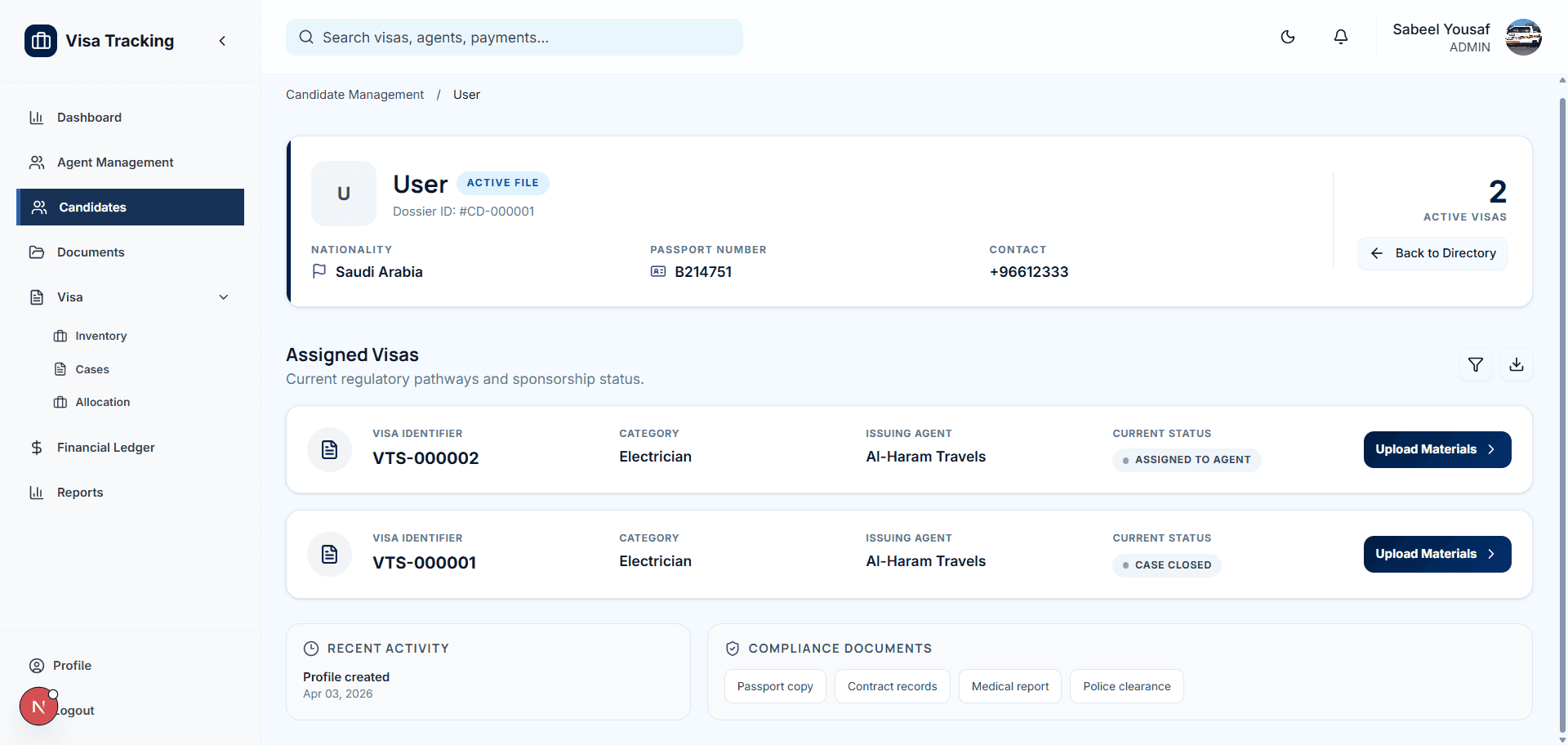Select the Contract records document chip

pos(893,686)
